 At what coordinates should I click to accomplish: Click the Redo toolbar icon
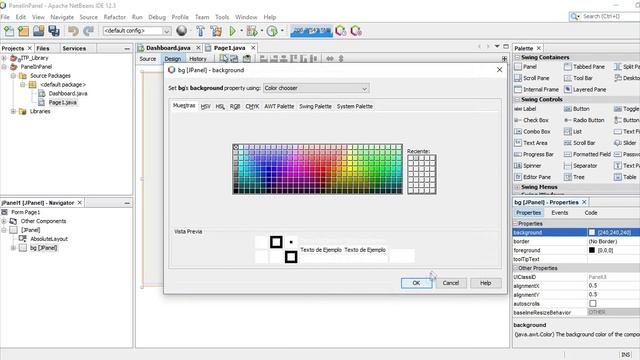(88, 31)
